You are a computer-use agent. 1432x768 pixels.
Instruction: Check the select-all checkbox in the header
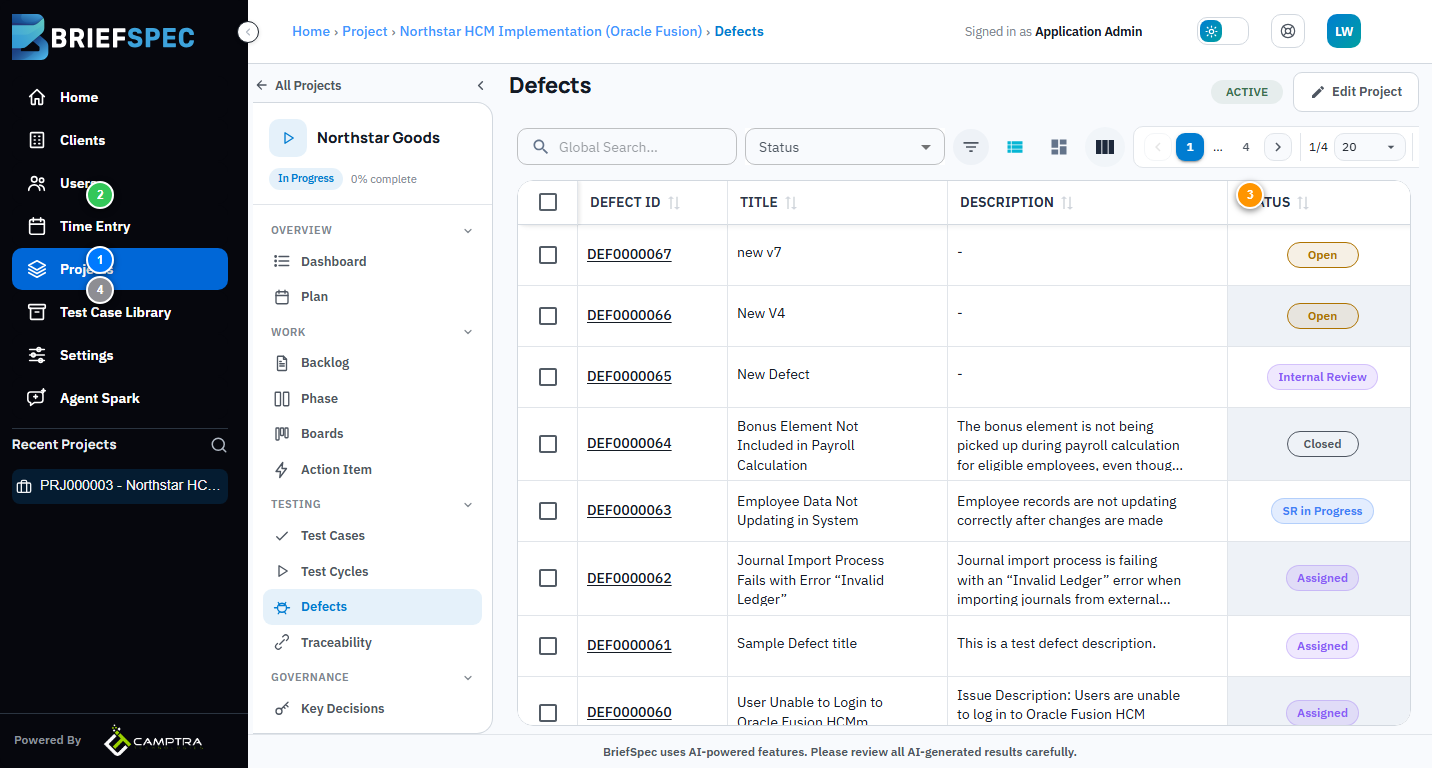coord(548,202)
